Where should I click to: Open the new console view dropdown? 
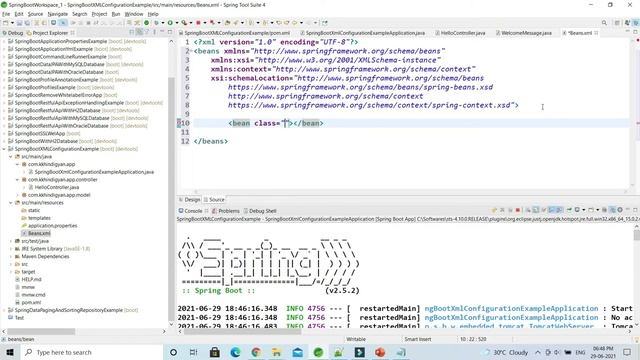click(598, 210)
